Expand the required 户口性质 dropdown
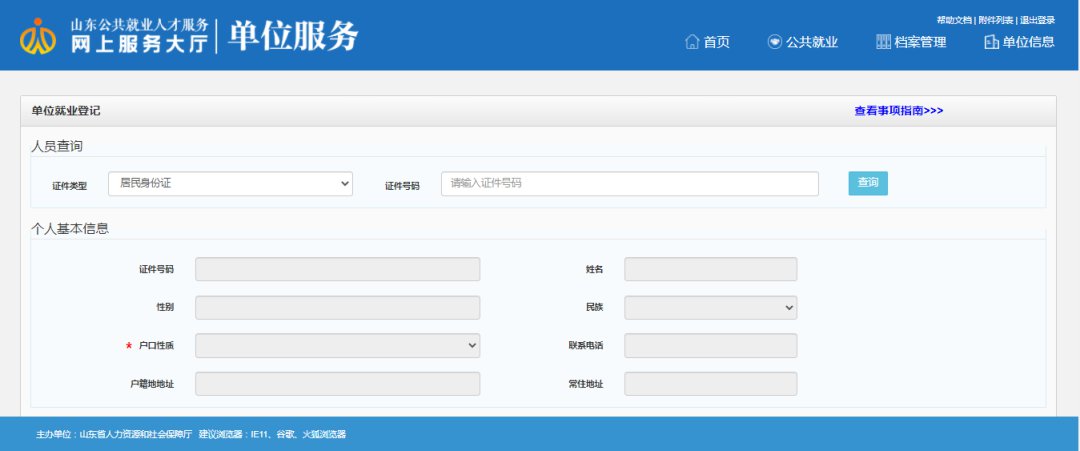The image size is (1080, 451). (337, 345)
